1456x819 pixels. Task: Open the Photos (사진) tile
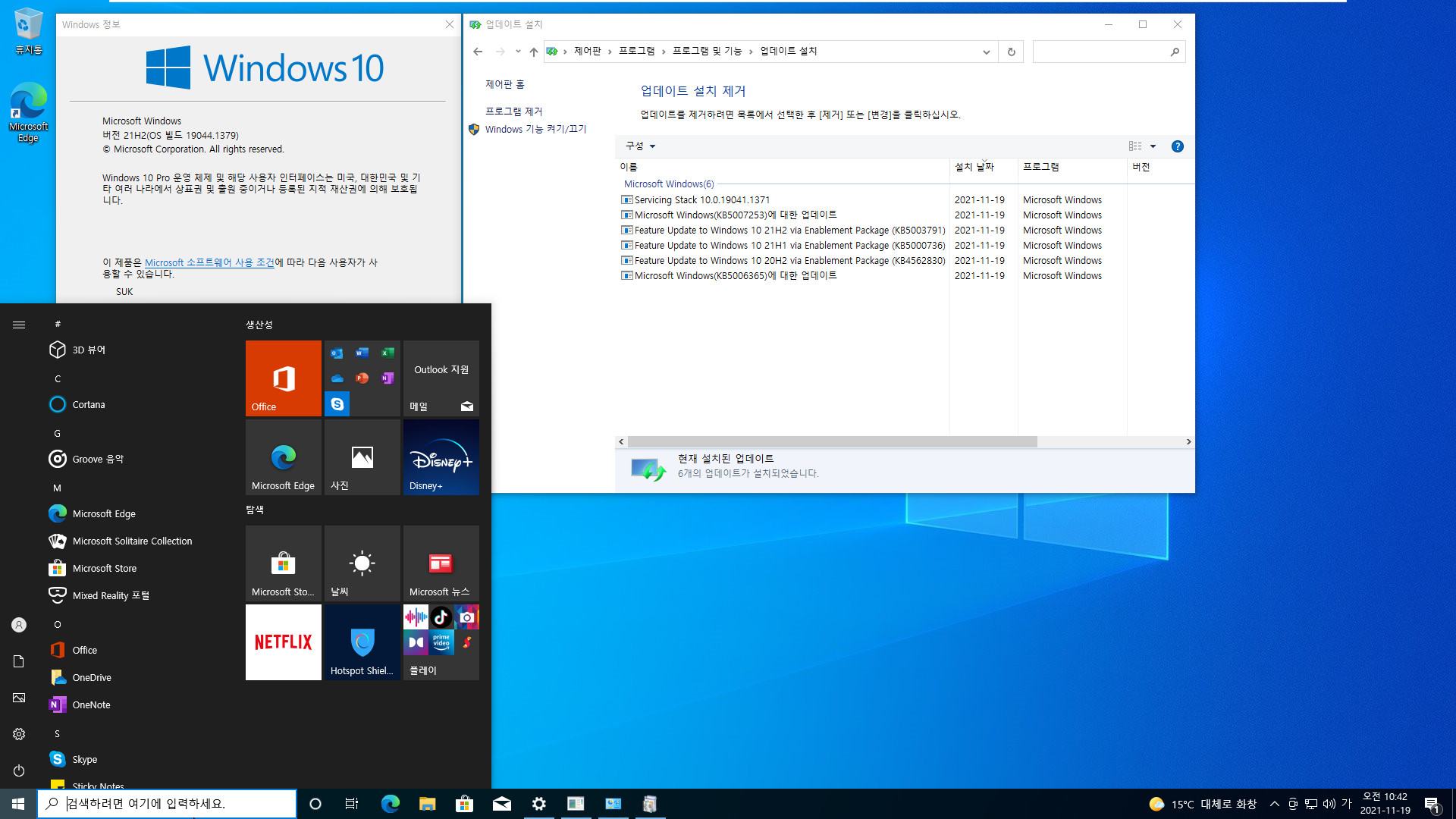[x=362, y=457]
